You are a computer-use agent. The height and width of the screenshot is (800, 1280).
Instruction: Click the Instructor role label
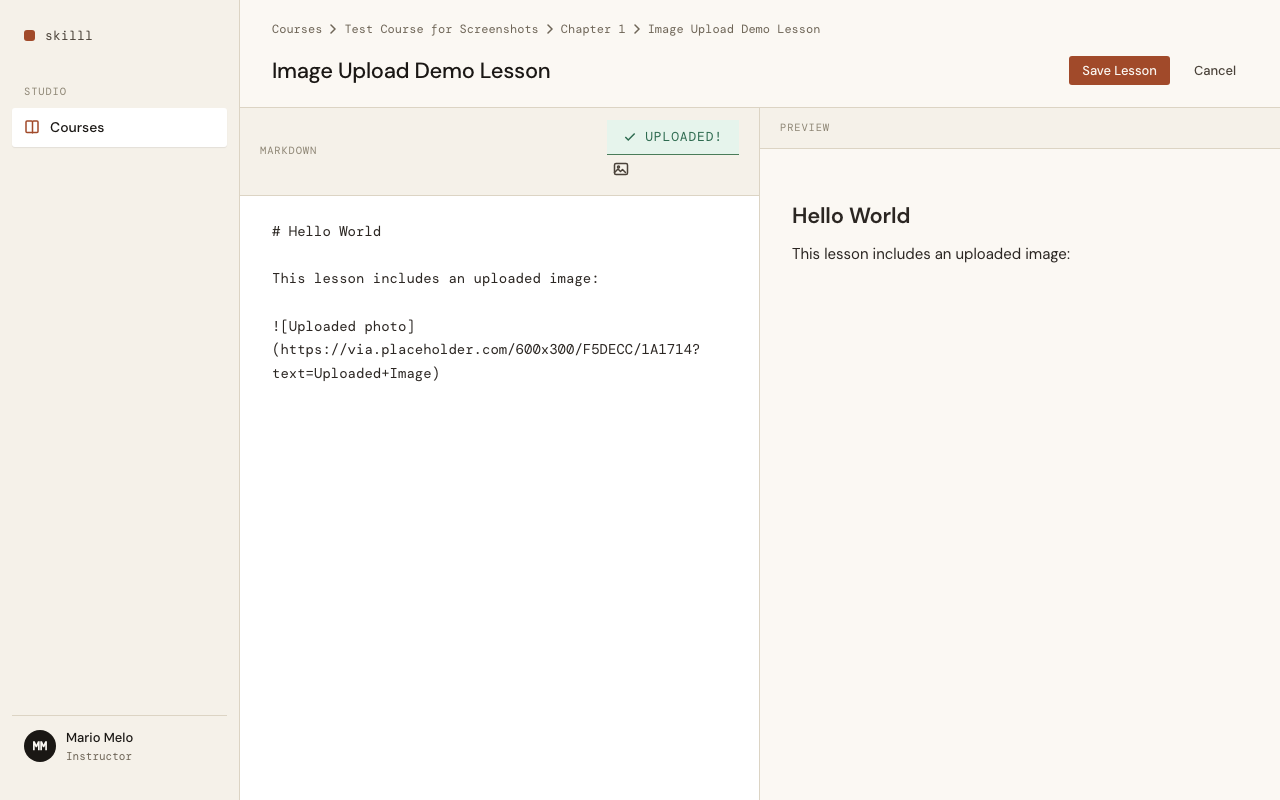99,757
